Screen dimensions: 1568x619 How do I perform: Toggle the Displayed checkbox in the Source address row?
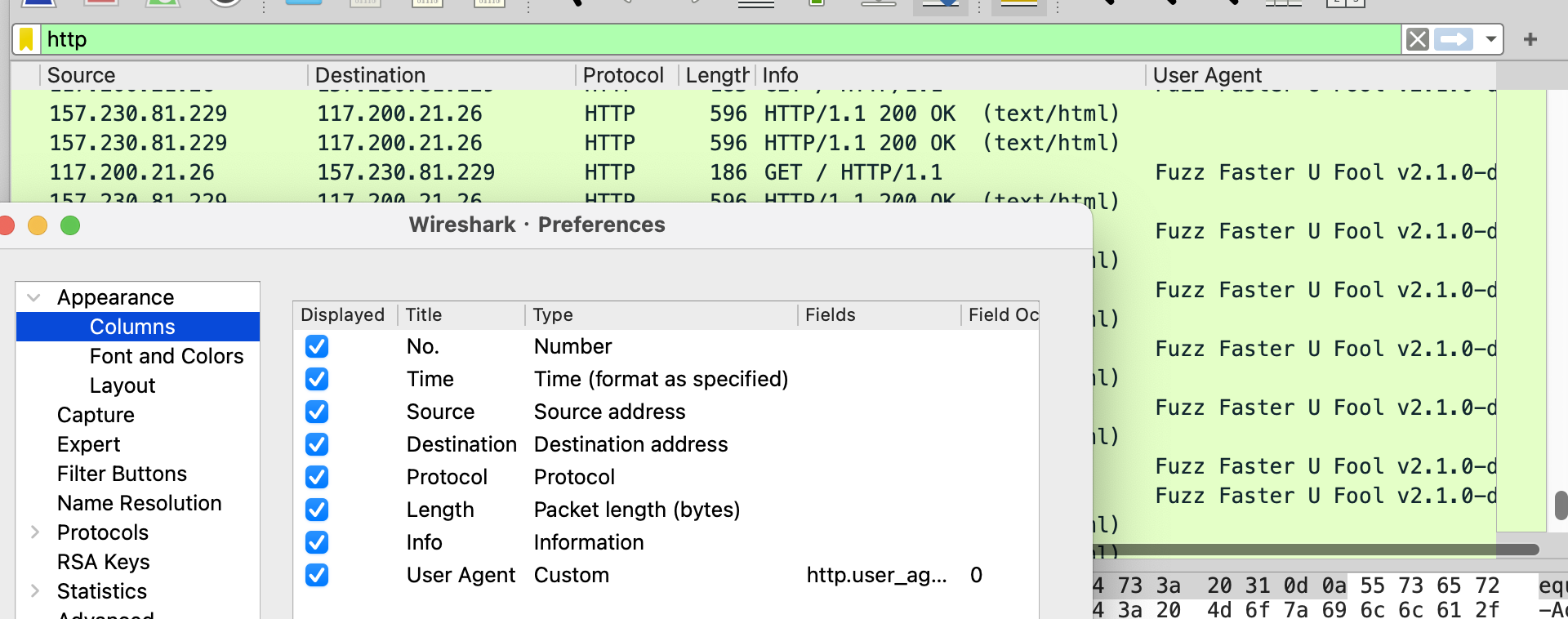click(317, 412)
